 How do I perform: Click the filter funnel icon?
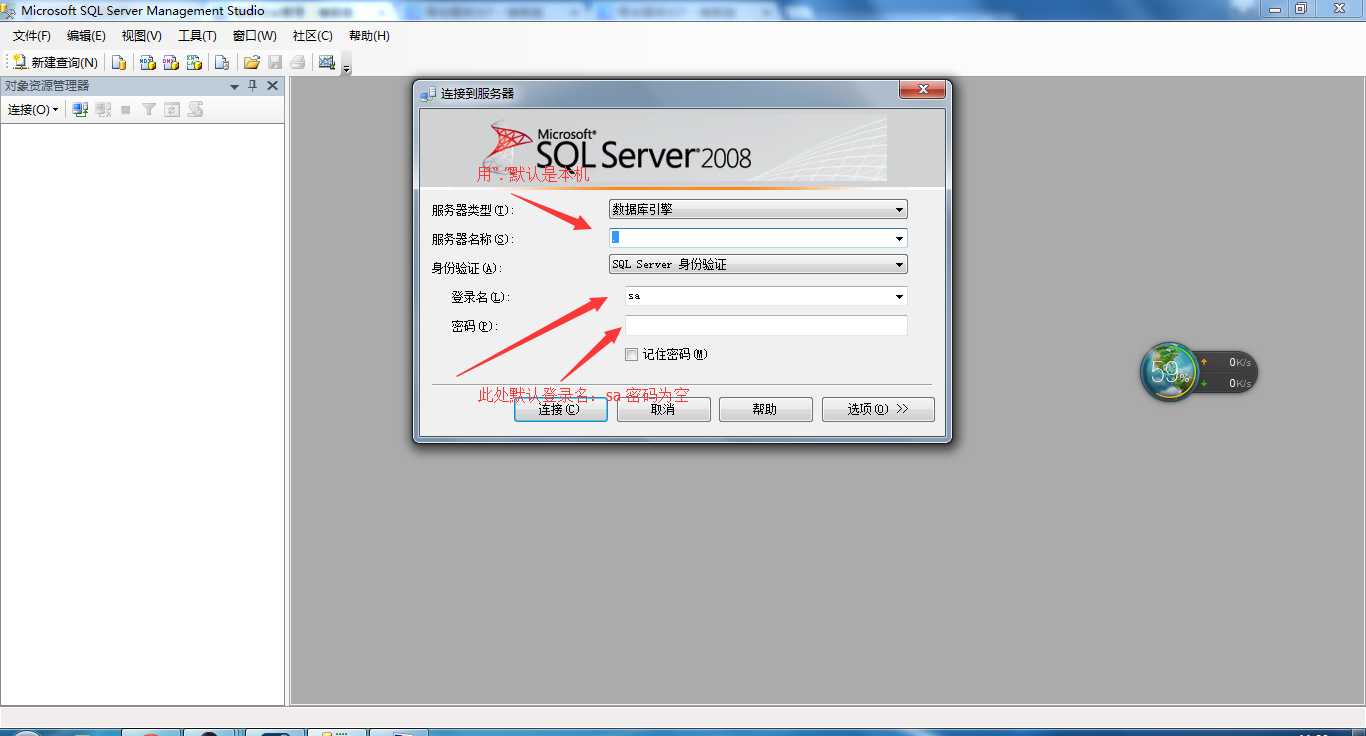pos(149,109)
